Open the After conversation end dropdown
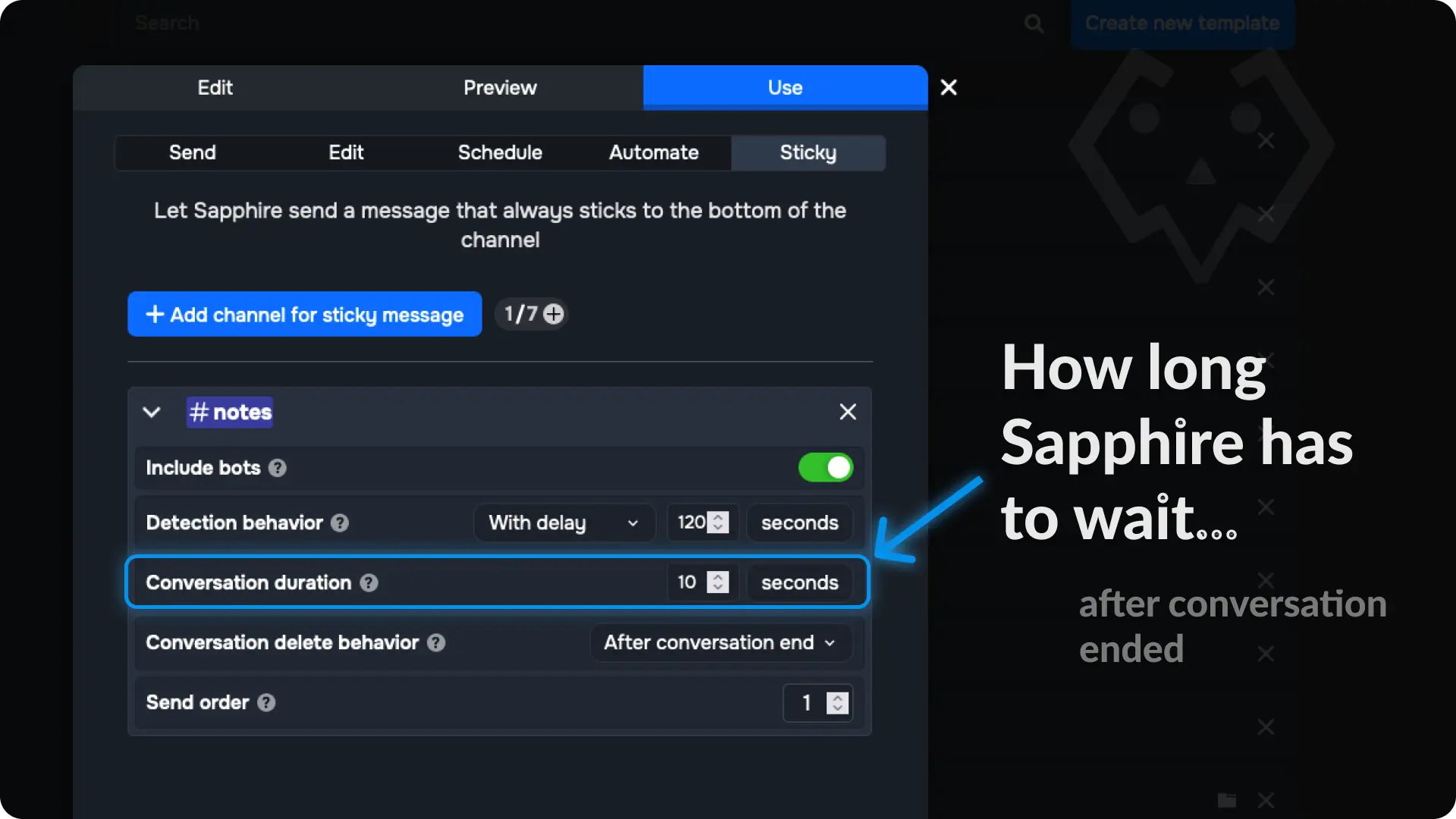The width and height of the screenshot is (1456, 819). pos(720,642)
